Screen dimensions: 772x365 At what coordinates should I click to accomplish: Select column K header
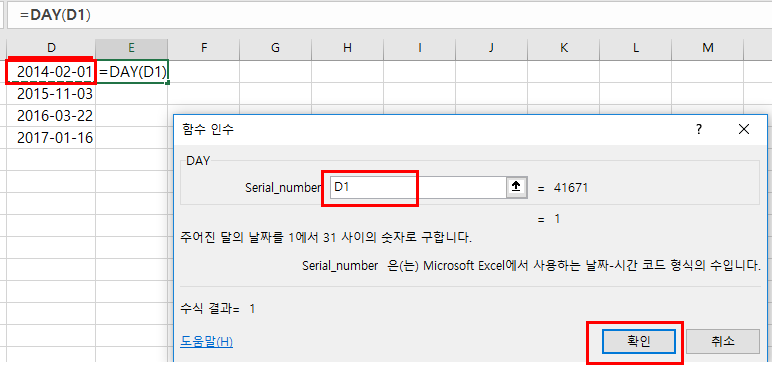click(x=563, y=48)
